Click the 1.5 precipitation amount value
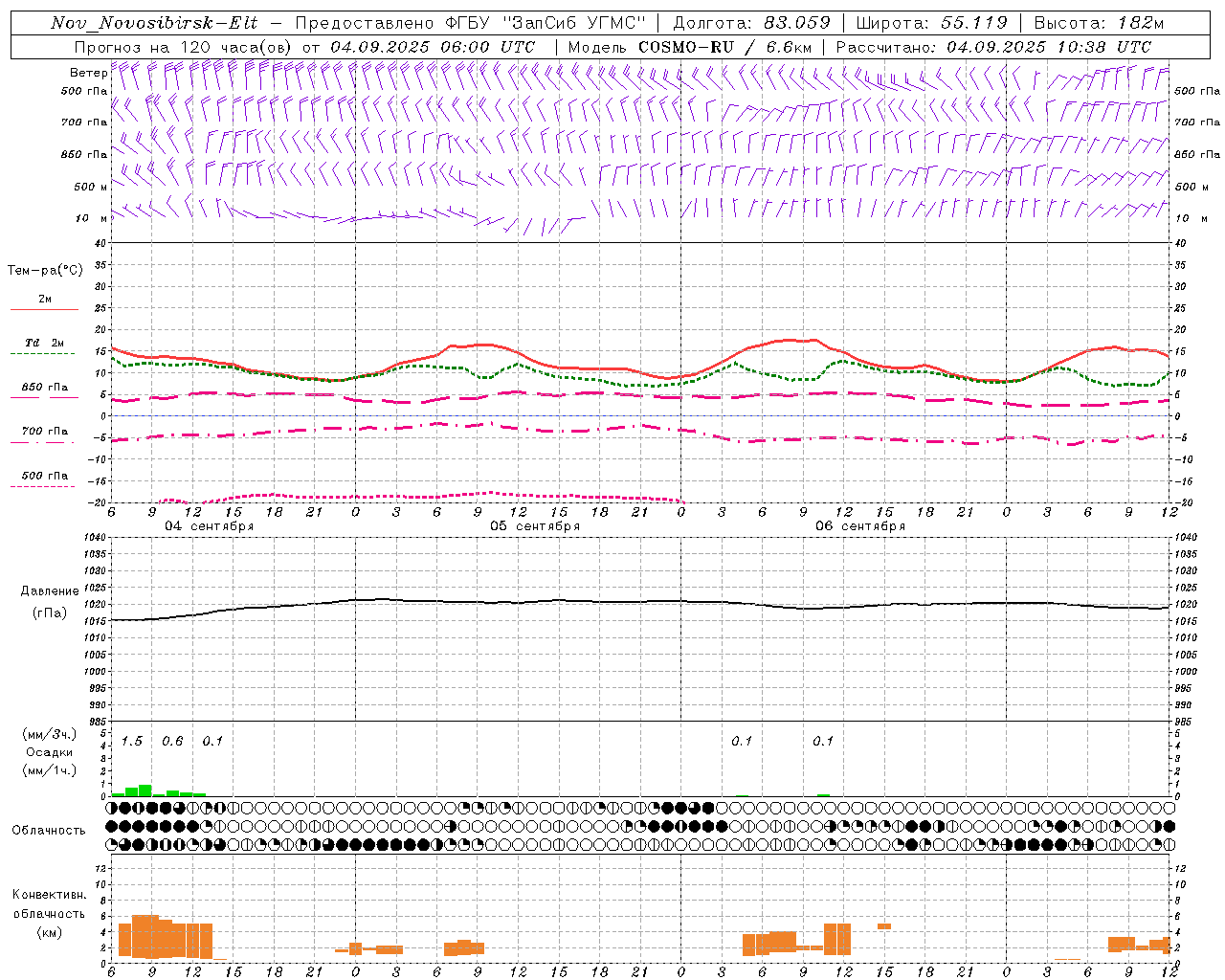Image resolution: width=1225 pixels, height=980 pixels. 132,742
